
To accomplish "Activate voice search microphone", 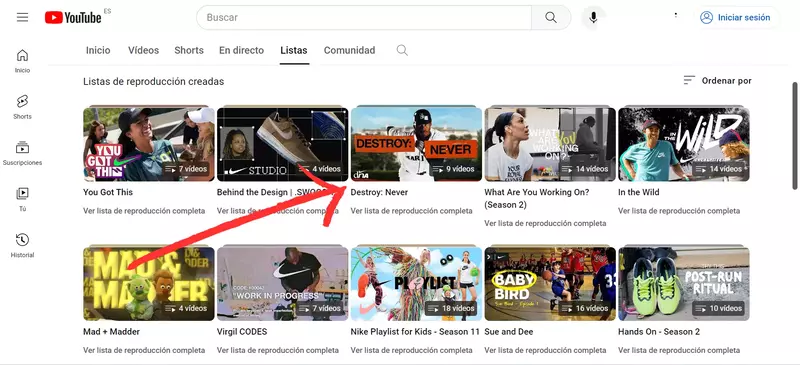I will click(593, 17).
